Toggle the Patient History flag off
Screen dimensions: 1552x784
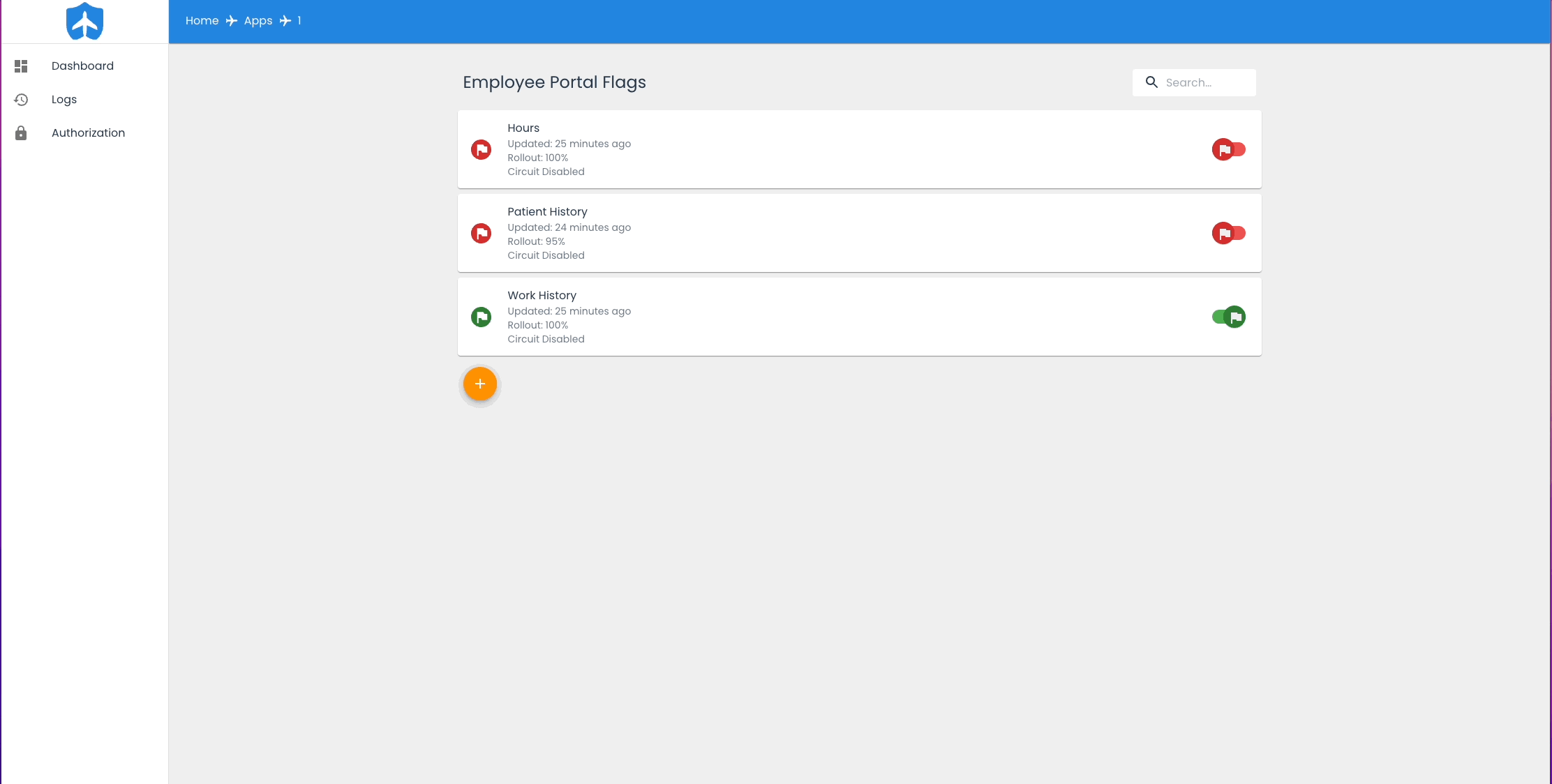1227,232
